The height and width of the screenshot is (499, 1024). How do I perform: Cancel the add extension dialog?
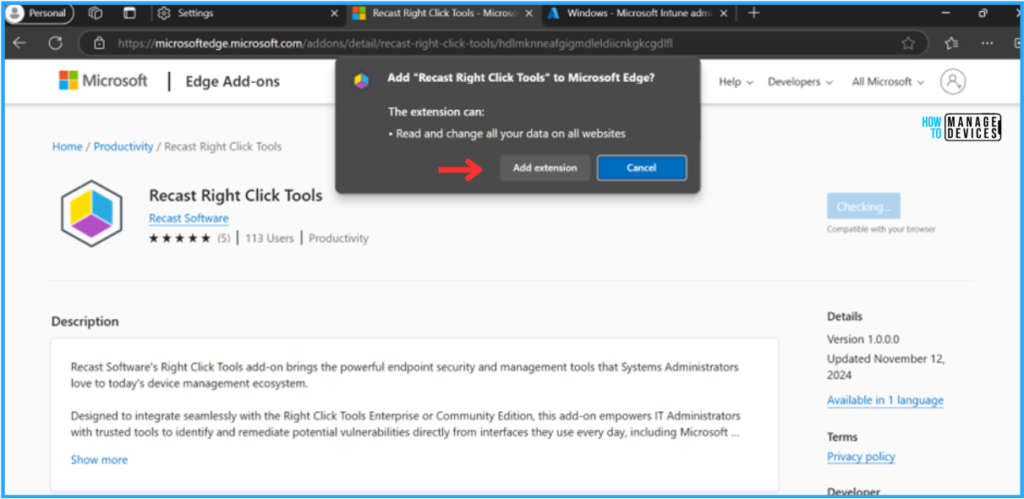(x=641, y=168)
